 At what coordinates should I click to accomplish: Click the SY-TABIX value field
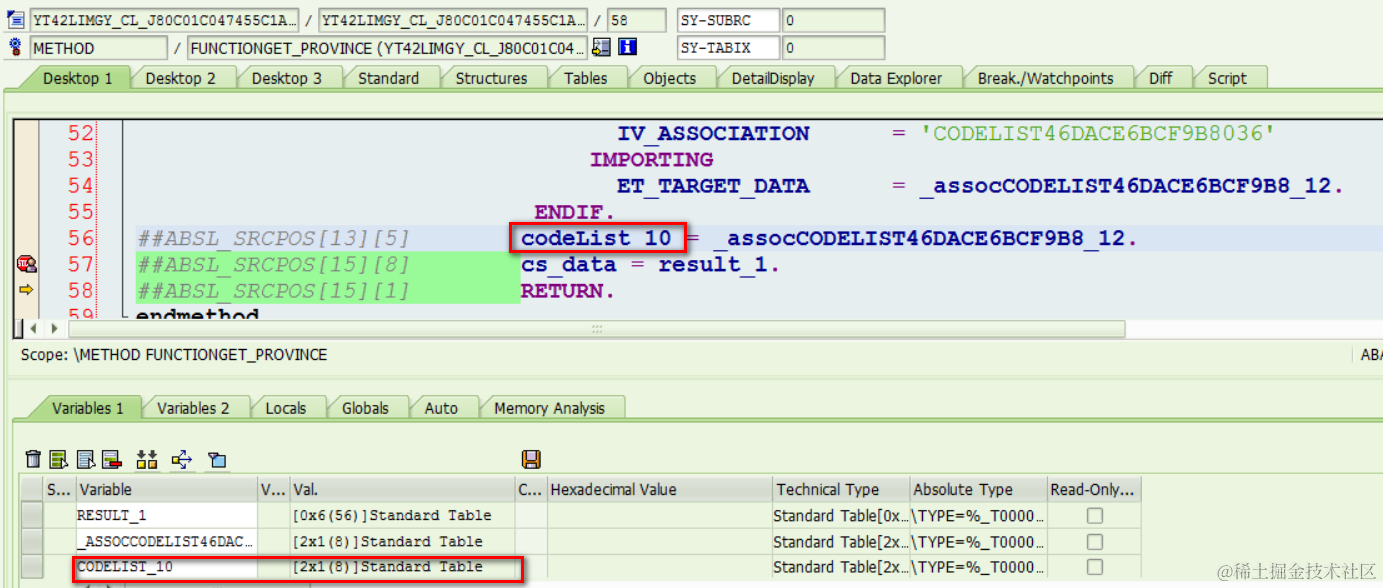tap(833, 47)
